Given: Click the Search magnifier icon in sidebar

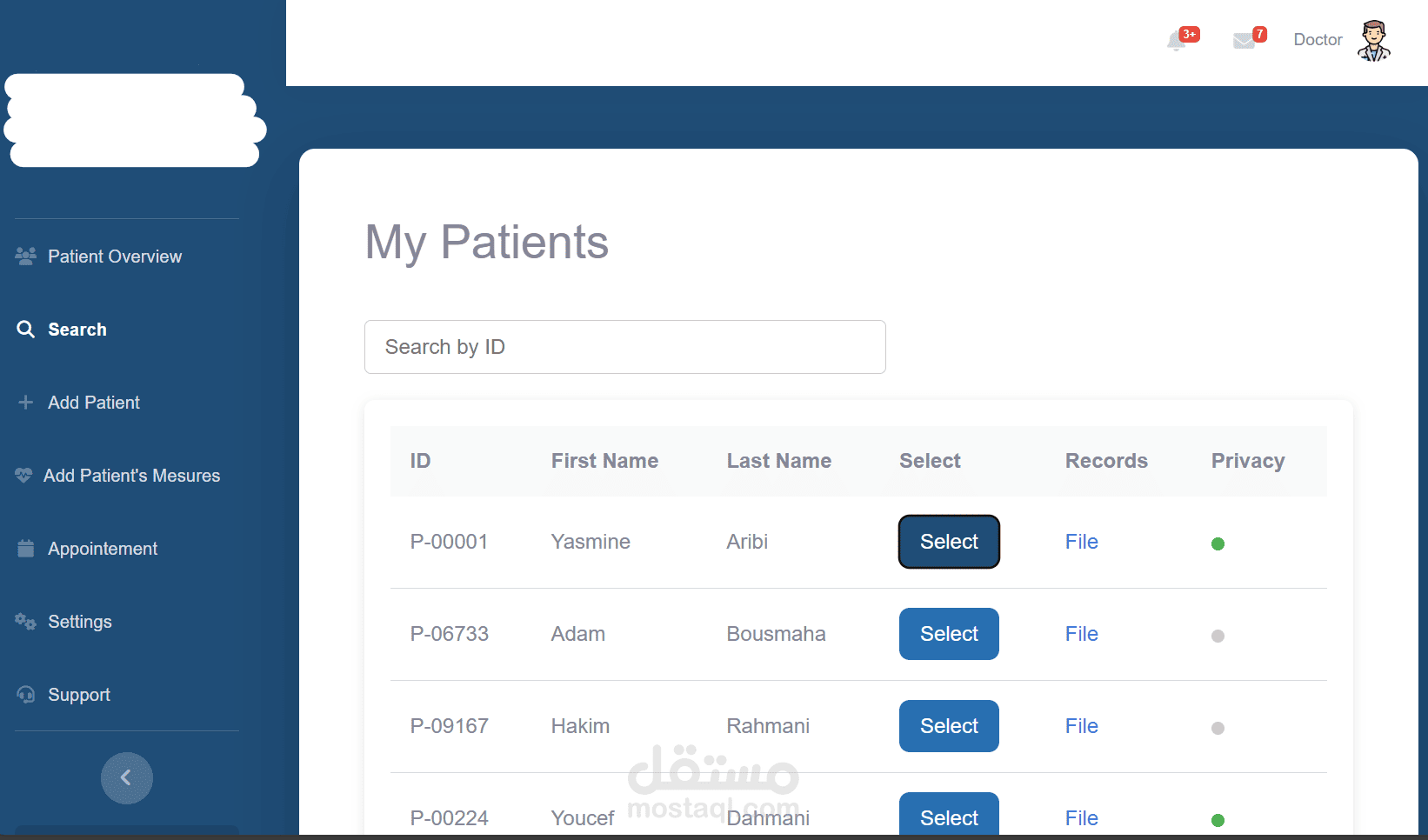Looking at the screenshot, I should tap(26, 329).
